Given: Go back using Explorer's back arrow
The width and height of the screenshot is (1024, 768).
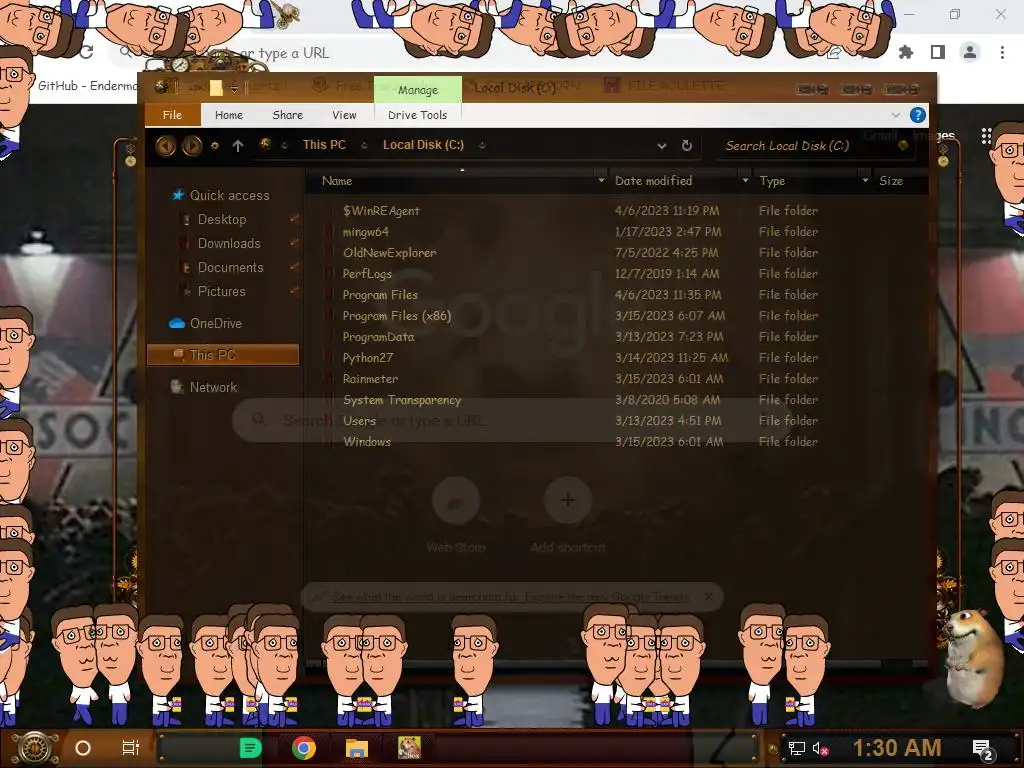Looking at the screenshot, I should [166, 146].
